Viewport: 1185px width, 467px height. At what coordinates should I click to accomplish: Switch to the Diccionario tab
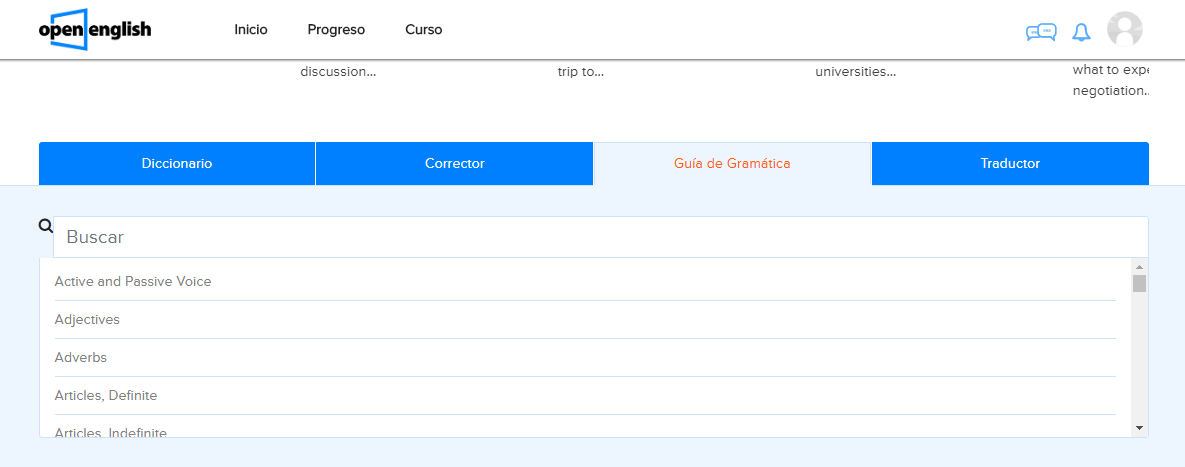point(177,164)
